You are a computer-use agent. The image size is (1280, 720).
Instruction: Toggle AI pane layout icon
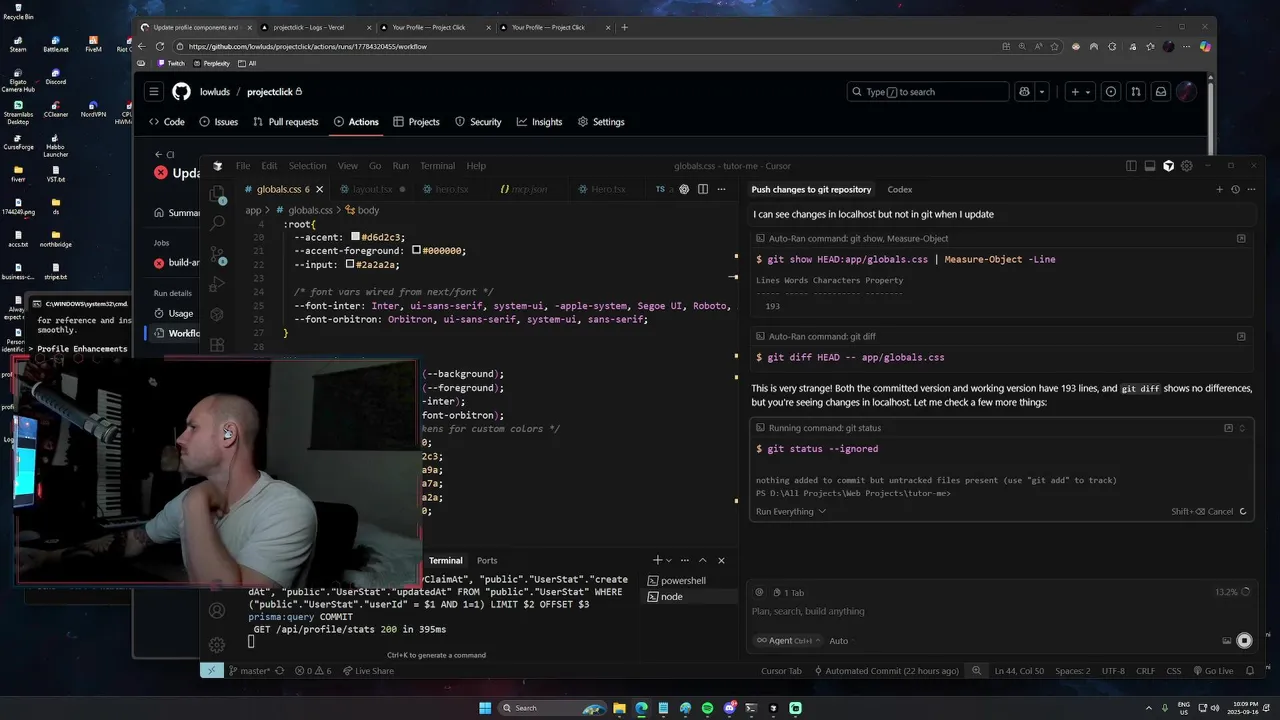coord(1168,166)
